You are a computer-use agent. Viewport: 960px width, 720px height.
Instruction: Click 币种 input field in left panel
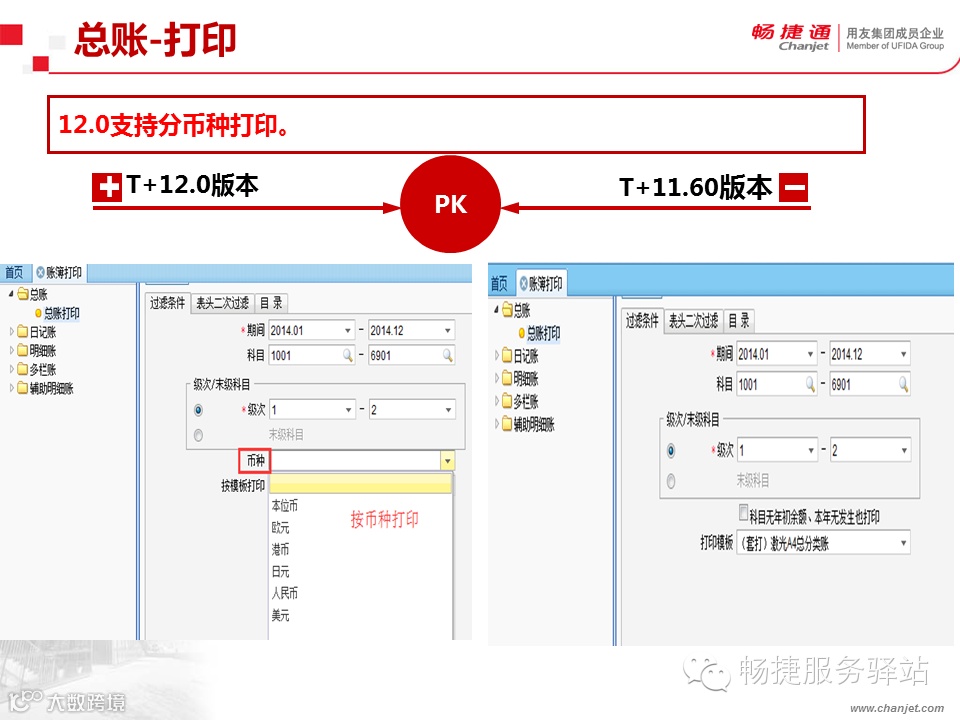click(355, 460)
